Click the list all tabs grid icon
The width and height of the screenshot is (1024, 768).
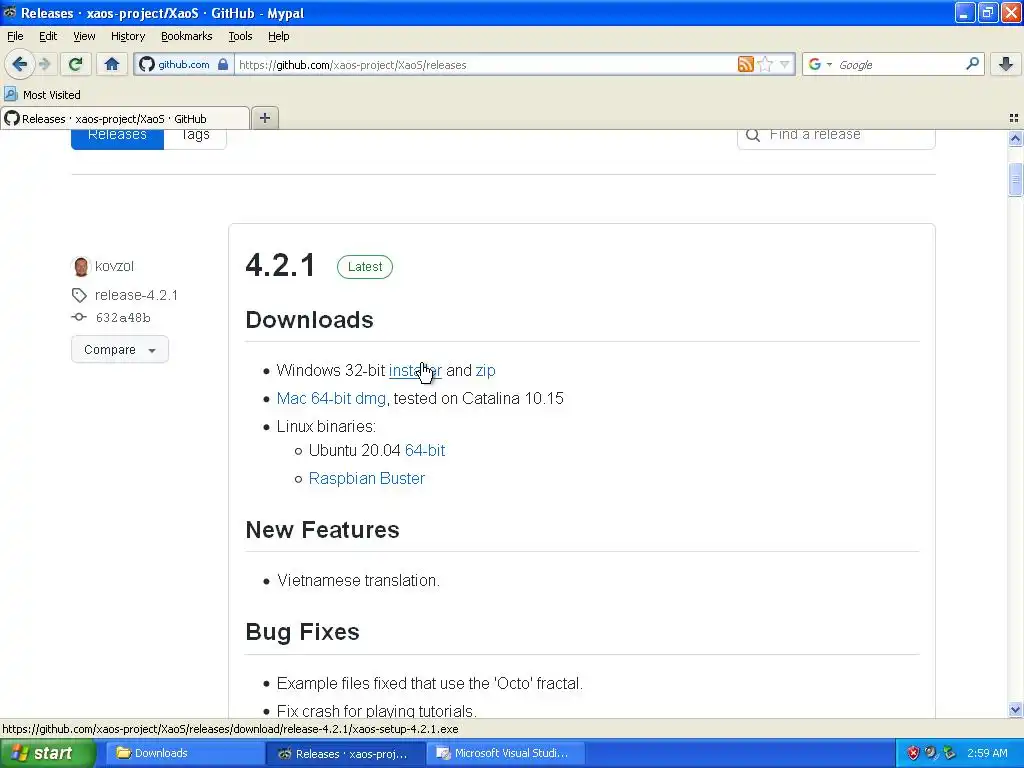1014,118
